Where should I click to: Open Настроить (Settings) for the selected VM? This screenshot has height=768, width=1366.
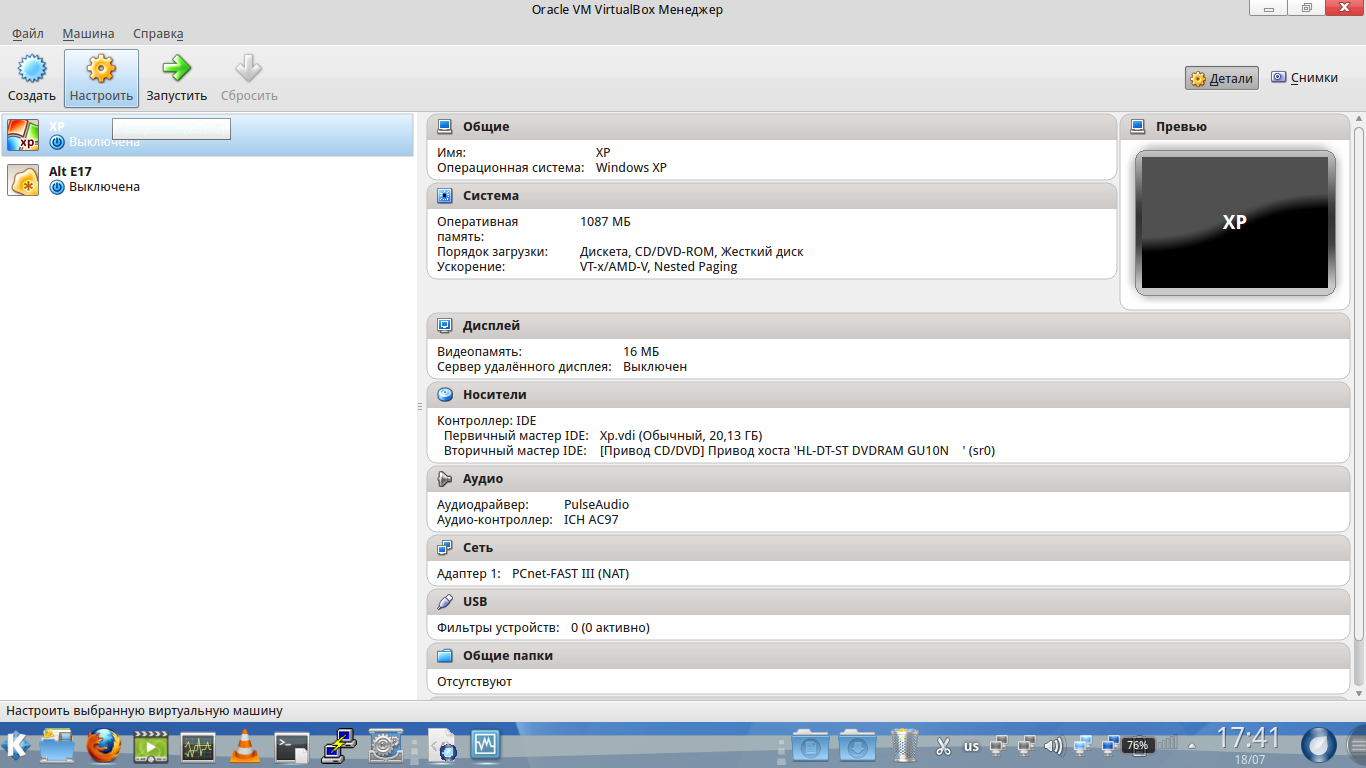[x=101, y=78]
